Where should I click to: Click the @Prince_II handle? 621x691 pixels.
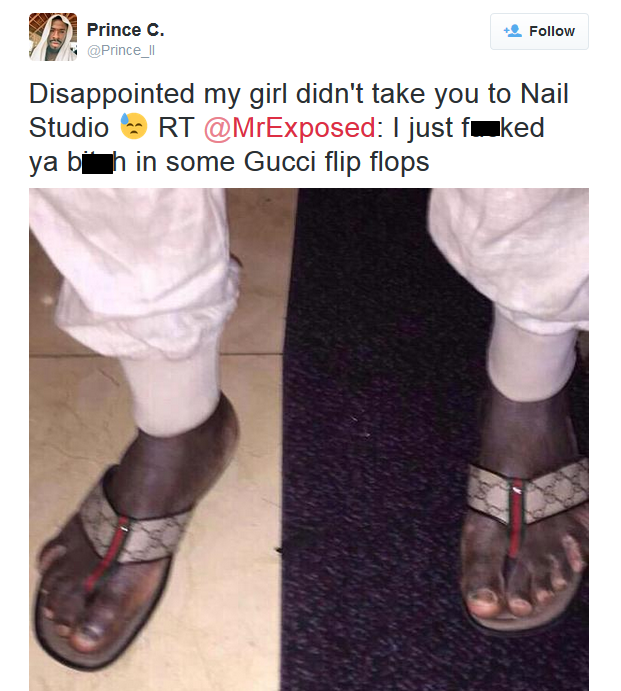(x=121, y=51)
